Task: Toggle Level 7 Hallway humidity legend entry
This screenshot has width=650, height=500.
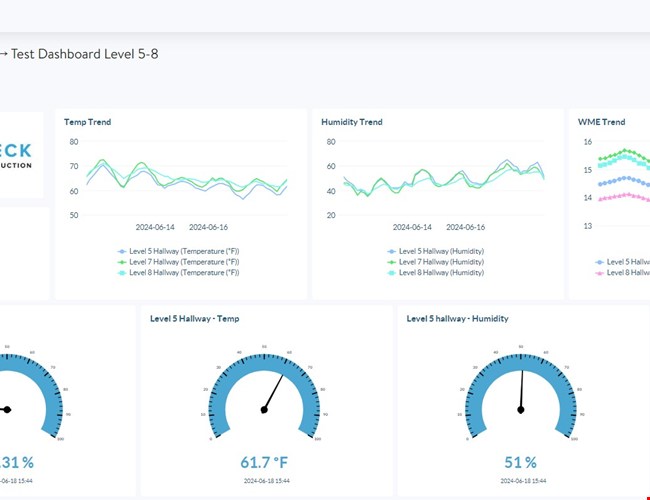Action: tap(436, 262)
